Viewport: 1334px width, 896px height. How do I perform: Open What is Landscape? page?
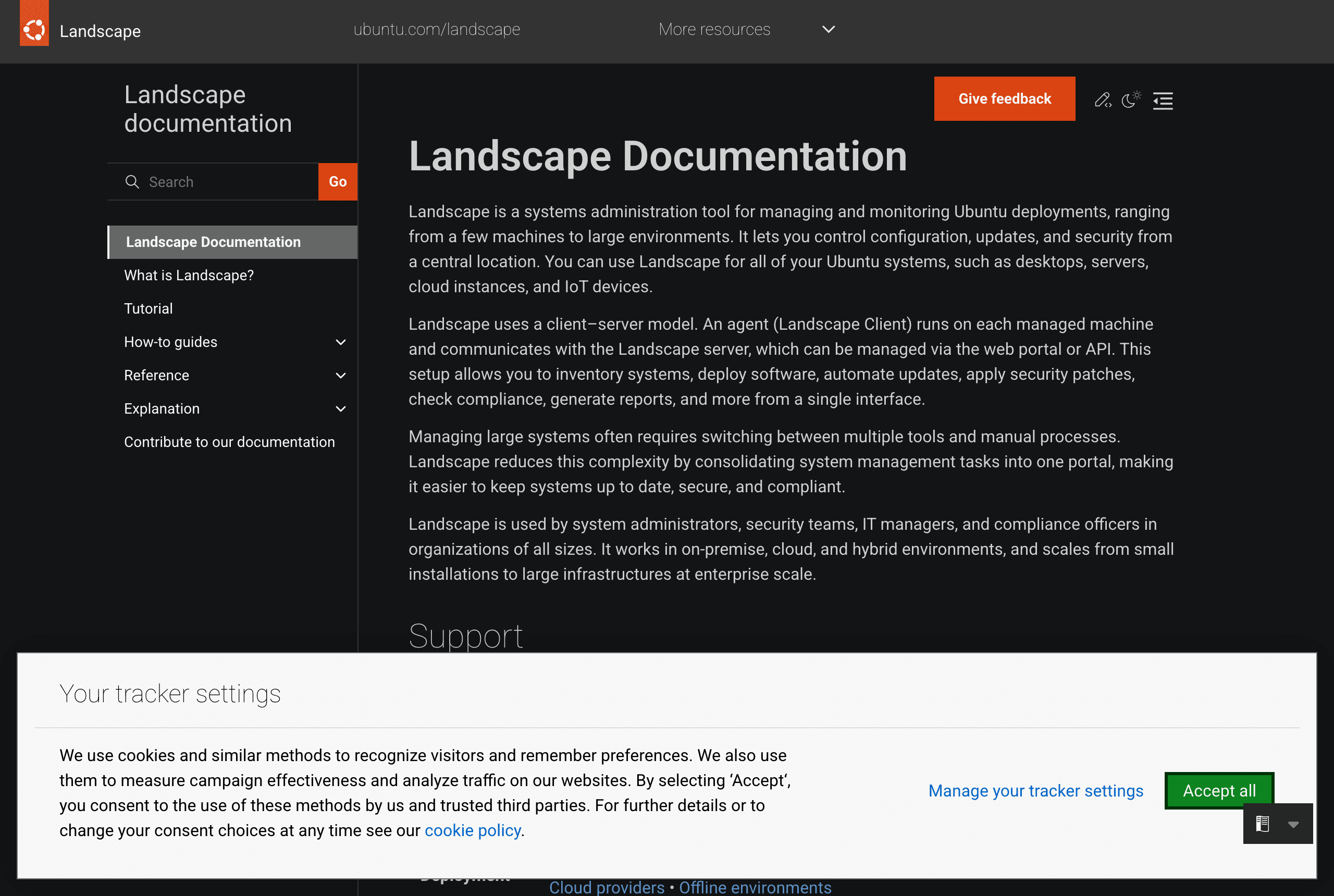click(189, 276)
